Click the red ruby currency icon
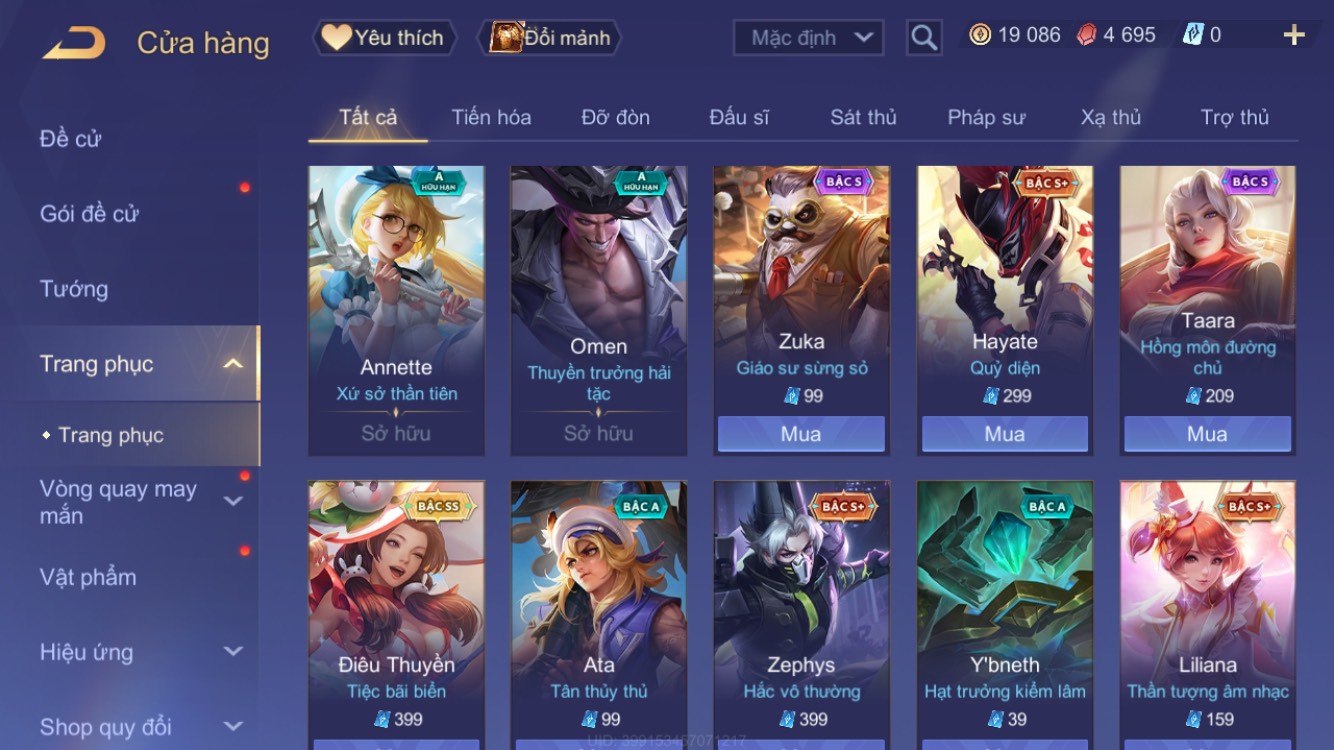1334x750 pixels. [1086, 35]
